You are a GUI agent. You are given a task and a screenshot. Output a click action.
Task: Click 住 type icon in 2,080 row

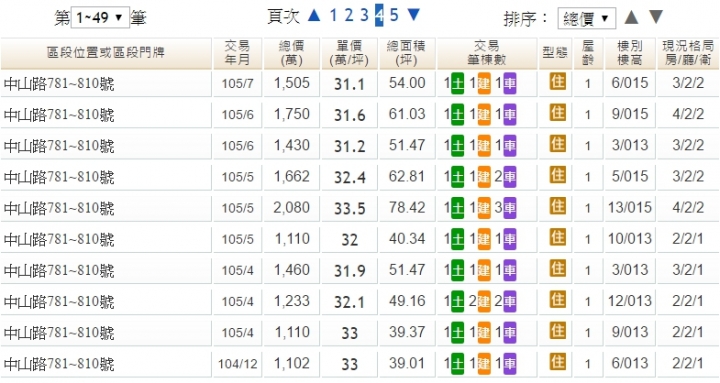[557, 207]
